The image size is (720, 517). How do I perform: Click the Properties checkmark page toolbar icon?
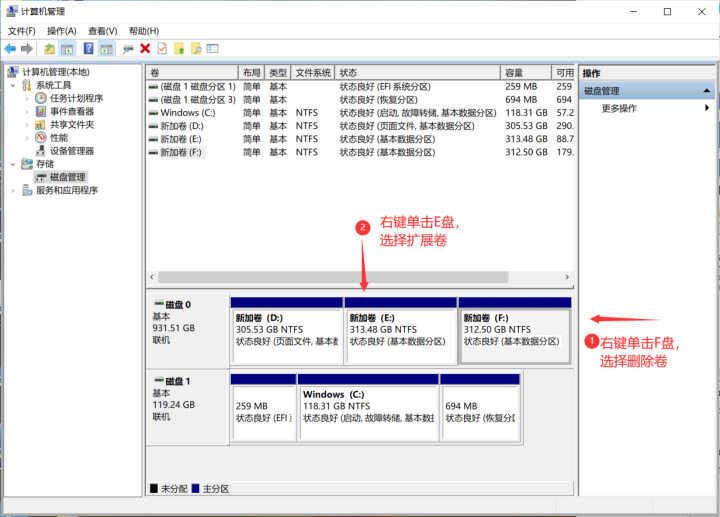coord(162,48)
